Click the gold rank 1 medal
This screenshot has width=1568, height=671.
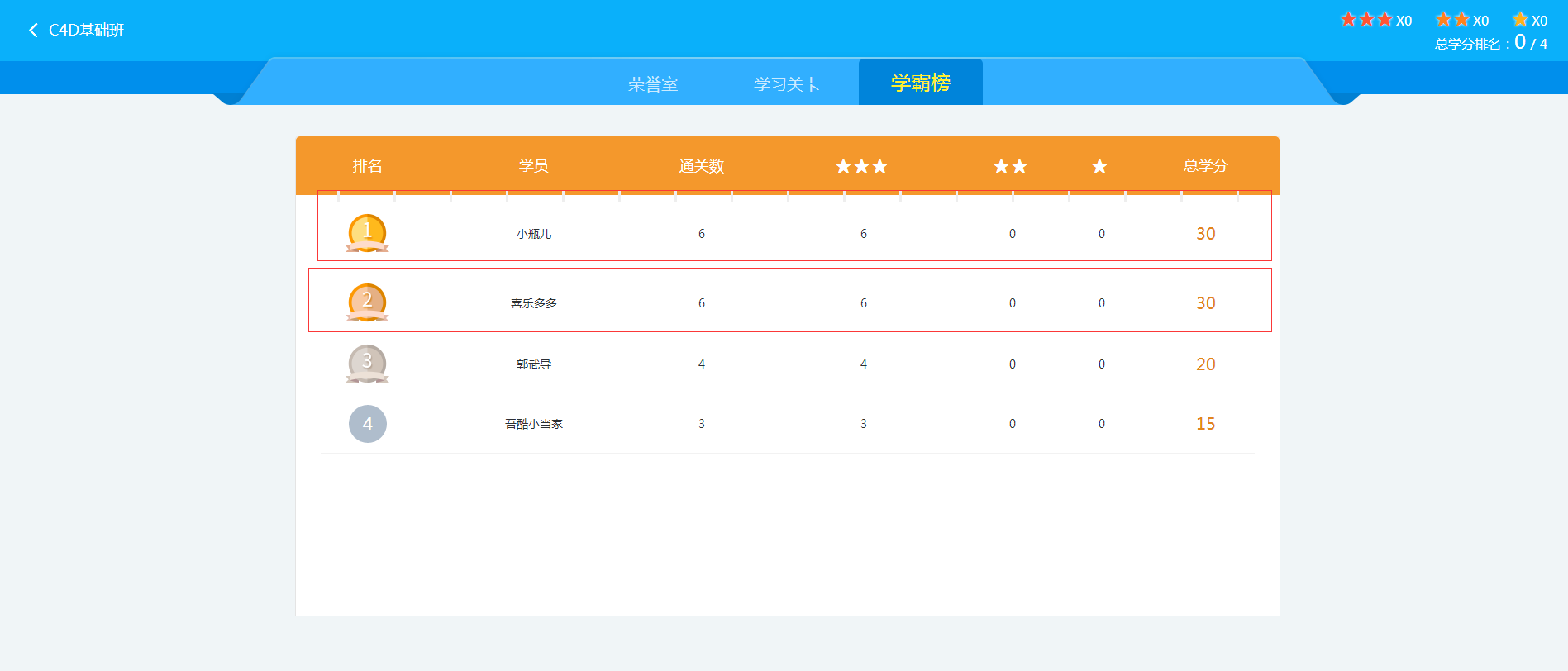(x=367, y=233)
